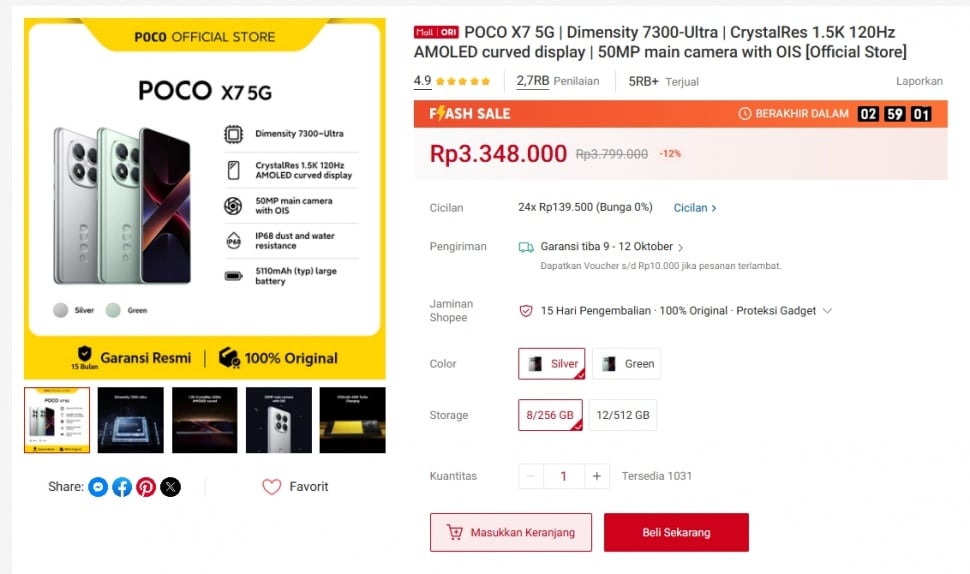The height and width of the screenshot is (574, 970).
Task: Share product on Pinterest
Action: pyautogui.click(x=146, y=487)
